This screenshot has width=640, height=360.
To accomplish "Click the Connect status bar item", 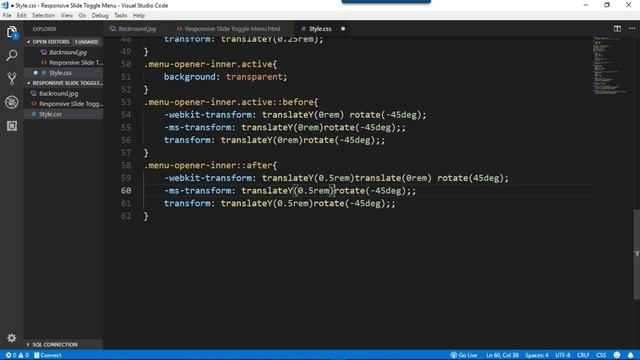I will pos(48,355).
